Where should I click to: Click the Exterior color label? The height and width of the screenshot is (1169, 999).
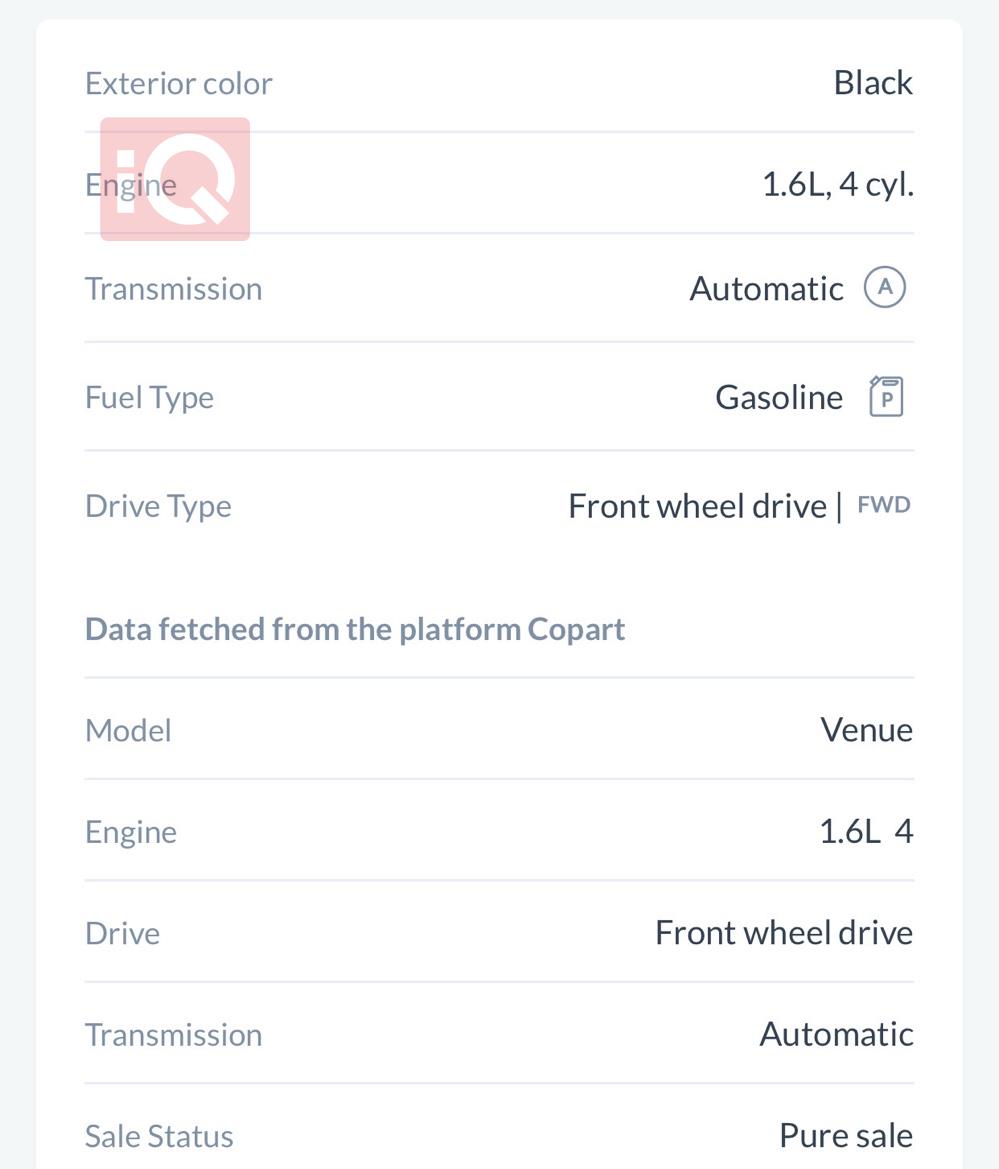click(179, 83)
